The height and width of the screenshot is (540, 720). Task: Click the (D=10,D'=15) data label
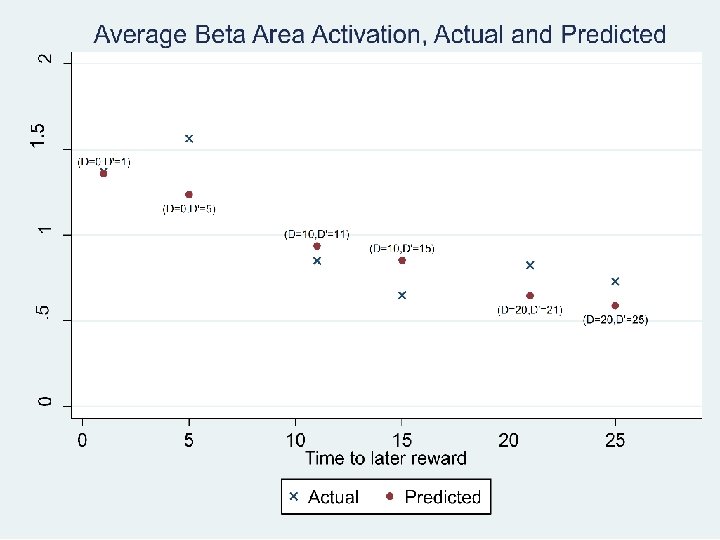(402, 247)
